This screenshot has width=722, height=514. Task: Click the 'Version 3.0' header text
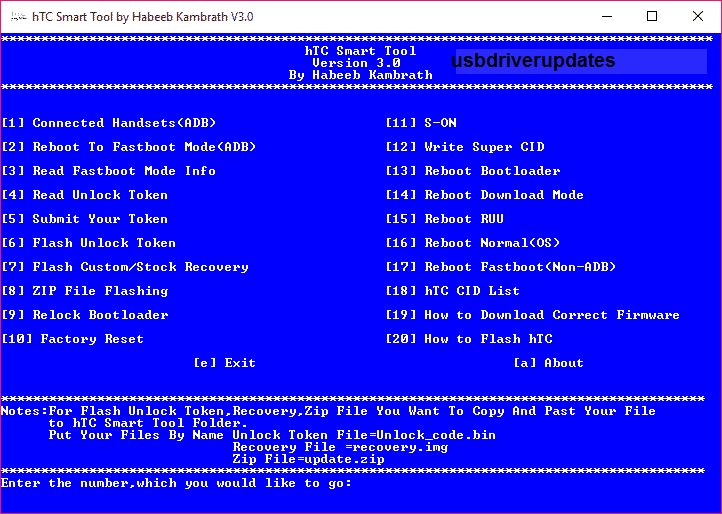(356, 63)
